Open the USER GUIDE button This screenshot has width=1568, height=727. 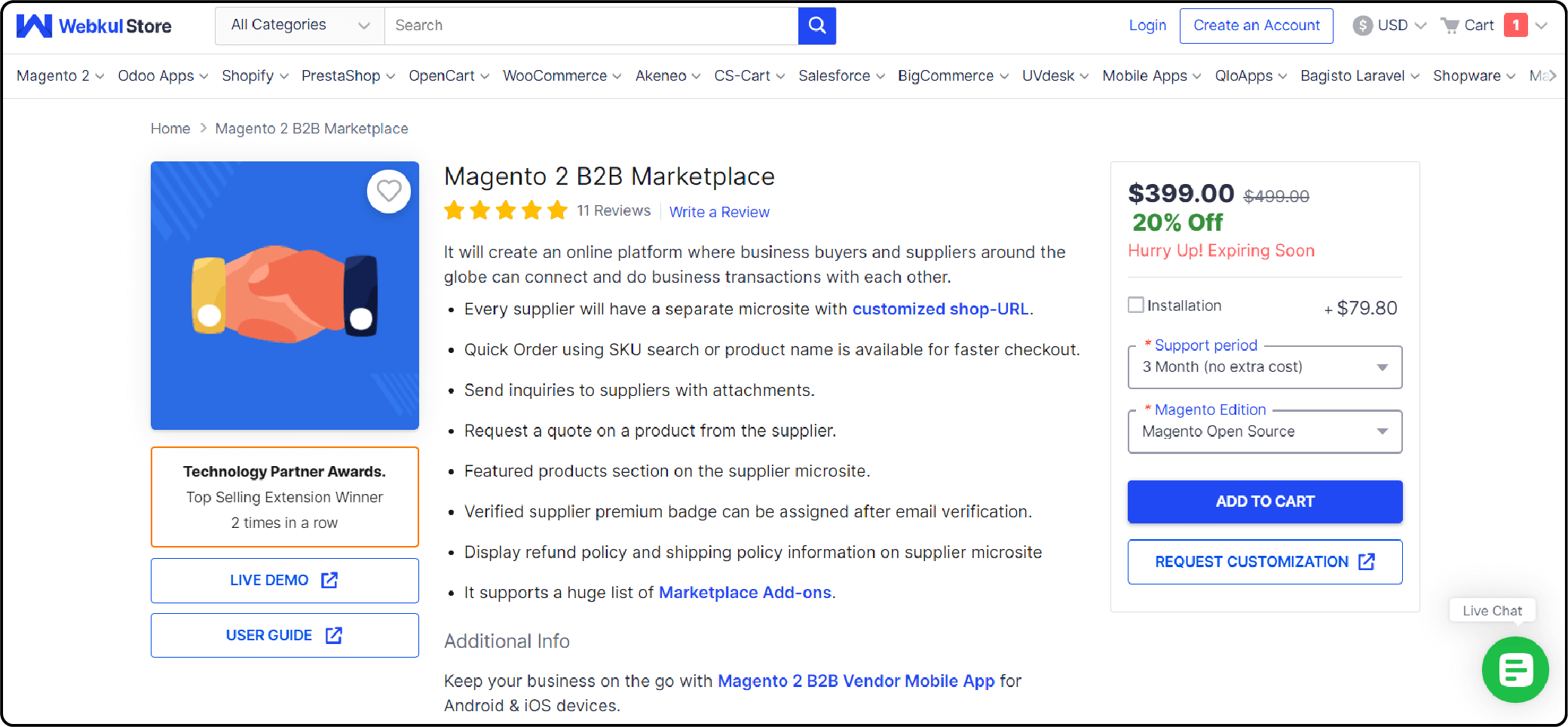point(284,635)
